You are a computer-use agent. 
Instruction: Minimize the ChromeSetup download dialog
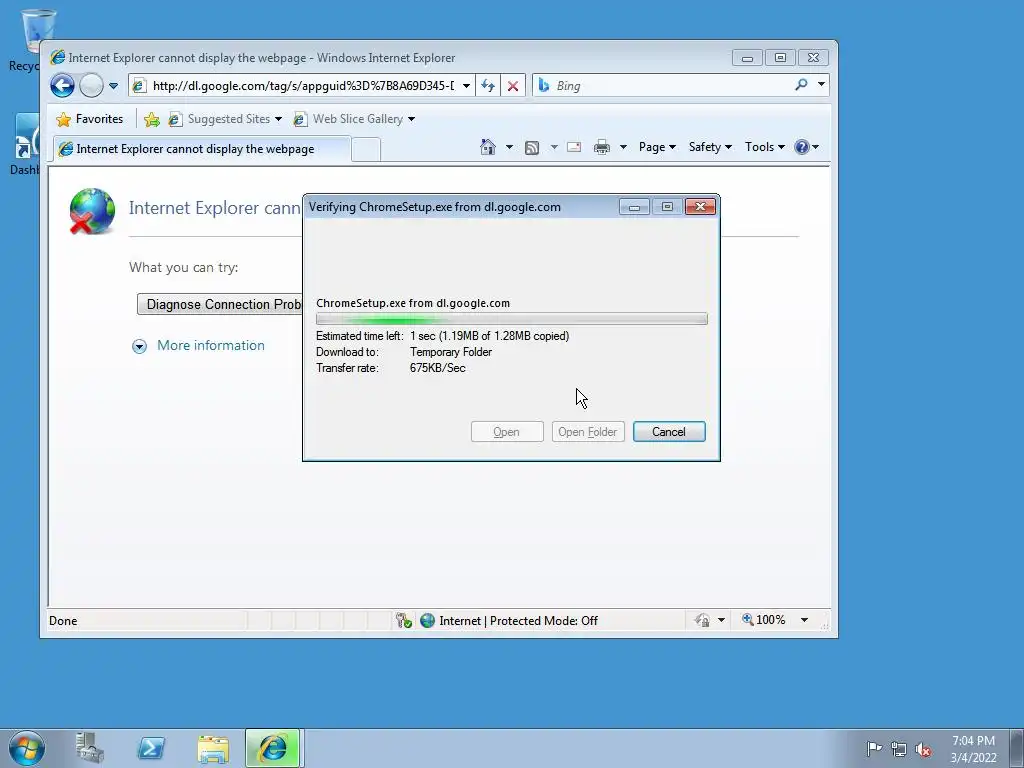click(x=634, y=207)
